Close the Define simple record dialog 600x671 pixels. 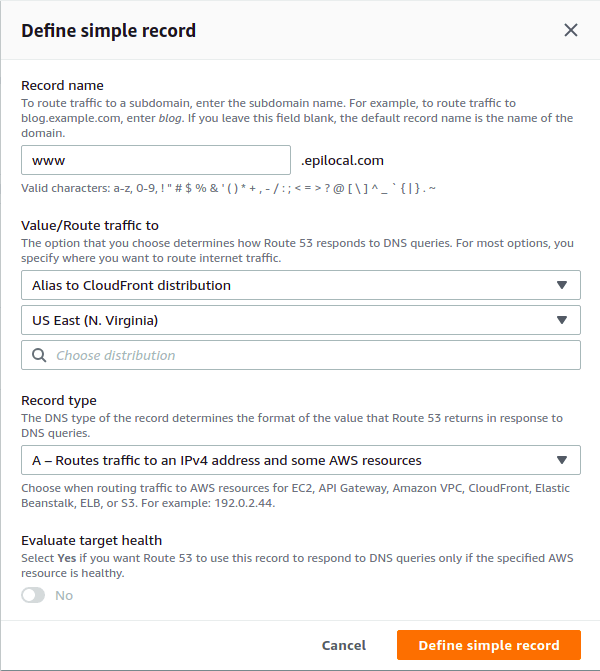tap(571, 30)
